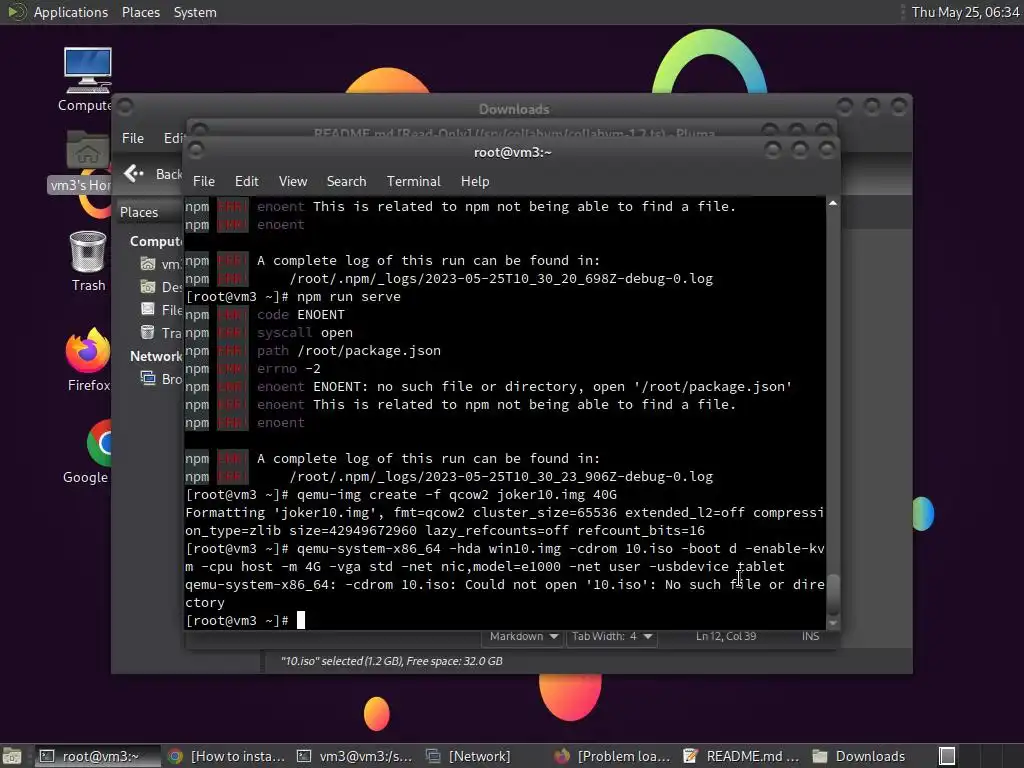Image resolution: width=1024 pixels, height=768 pixels.
Task: Switch to vm3@vm3 terminal taskbar entry
Action: (355, 756)
